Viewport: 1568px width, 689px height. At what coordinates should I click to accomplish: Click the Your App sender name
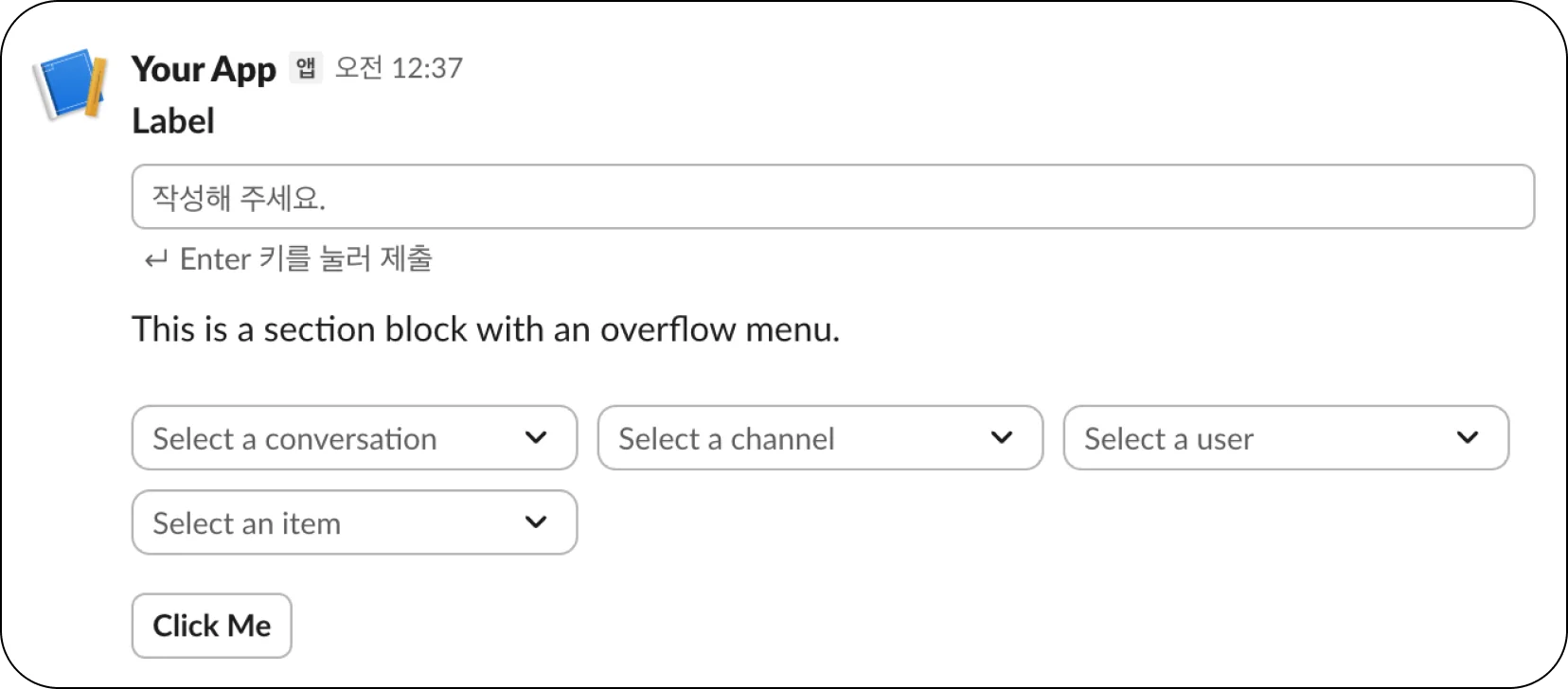pyautogui.click(x=204, y=68)
